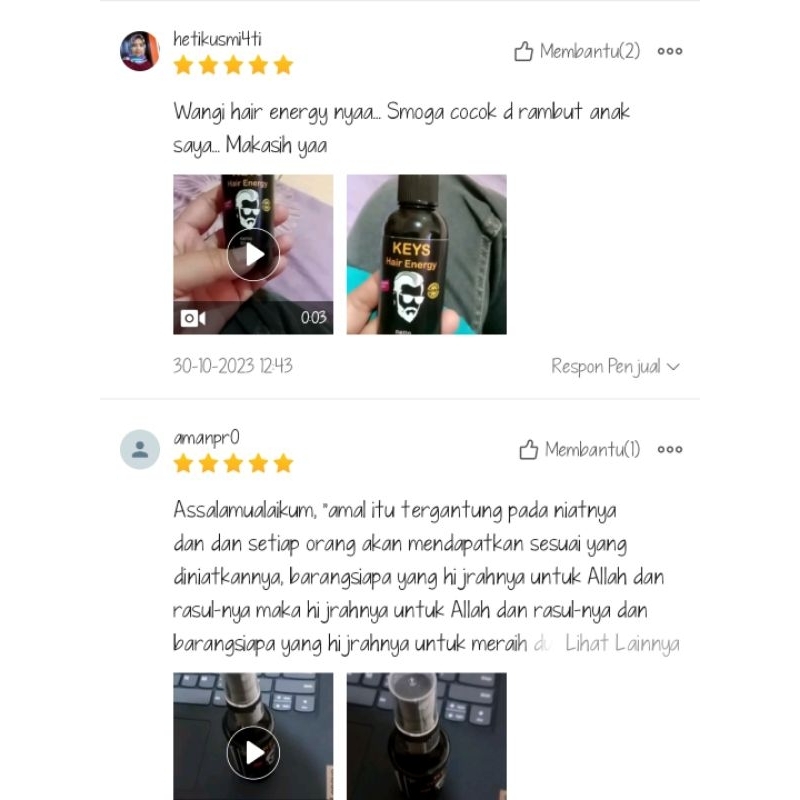Image resolution: width=800 pixels, height=800 pixels.
Task: Expand Respon Penjual seller response
Action: [x=615, y=366]
